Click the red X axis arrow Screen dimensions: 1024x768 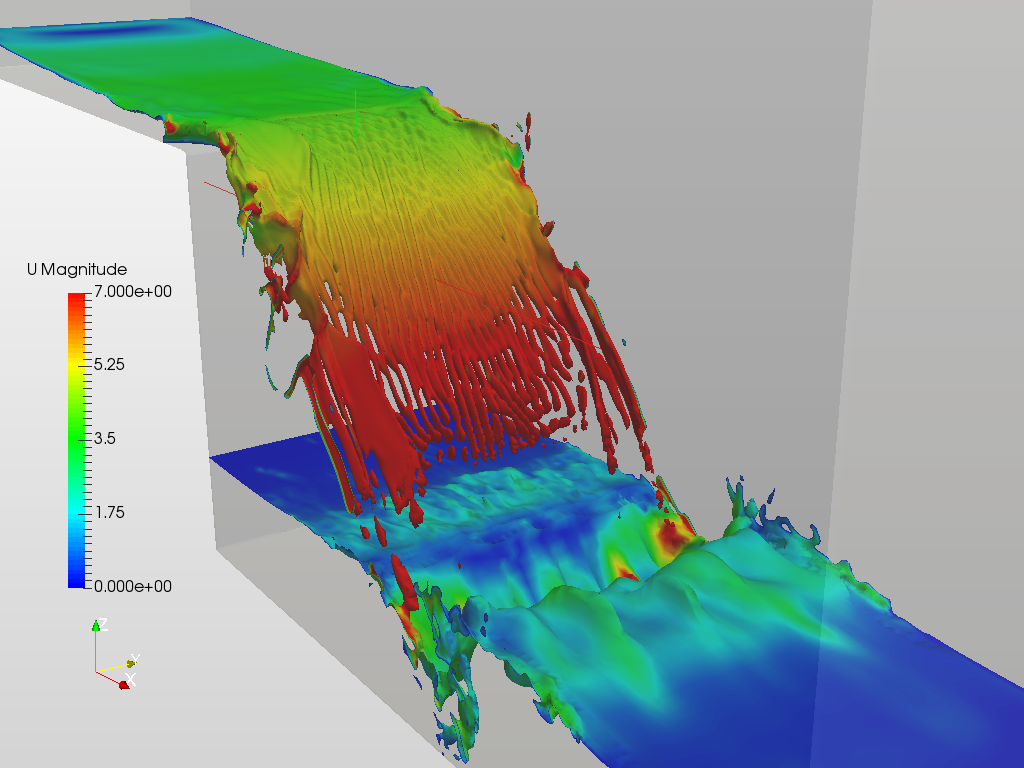[x=125, y=683]
